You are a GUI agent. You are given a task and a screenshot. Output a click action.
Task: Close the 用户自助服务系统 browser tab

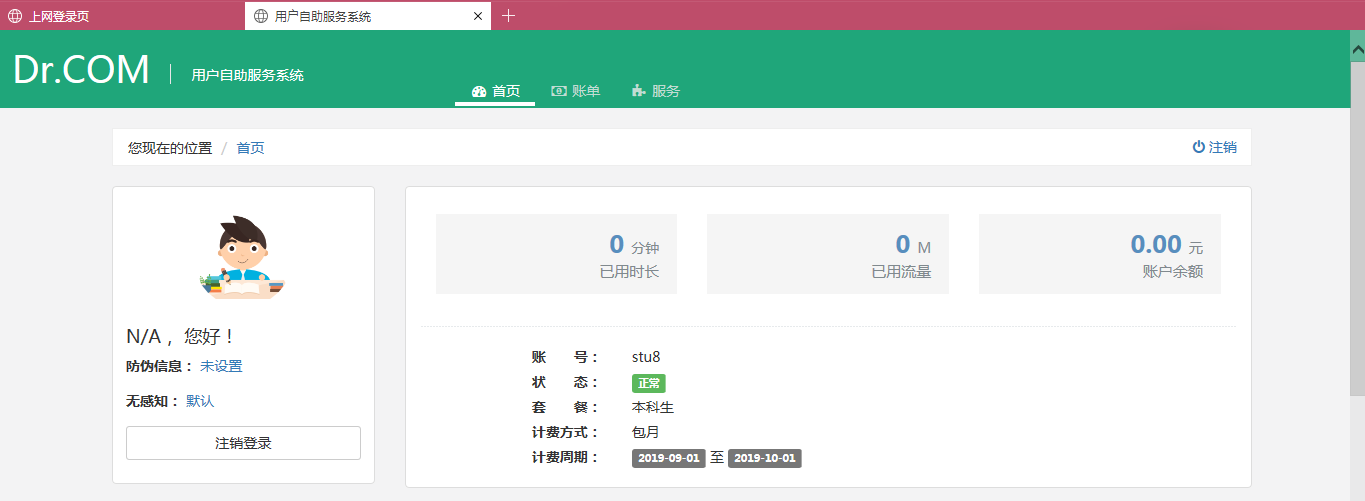pos(478,16)
